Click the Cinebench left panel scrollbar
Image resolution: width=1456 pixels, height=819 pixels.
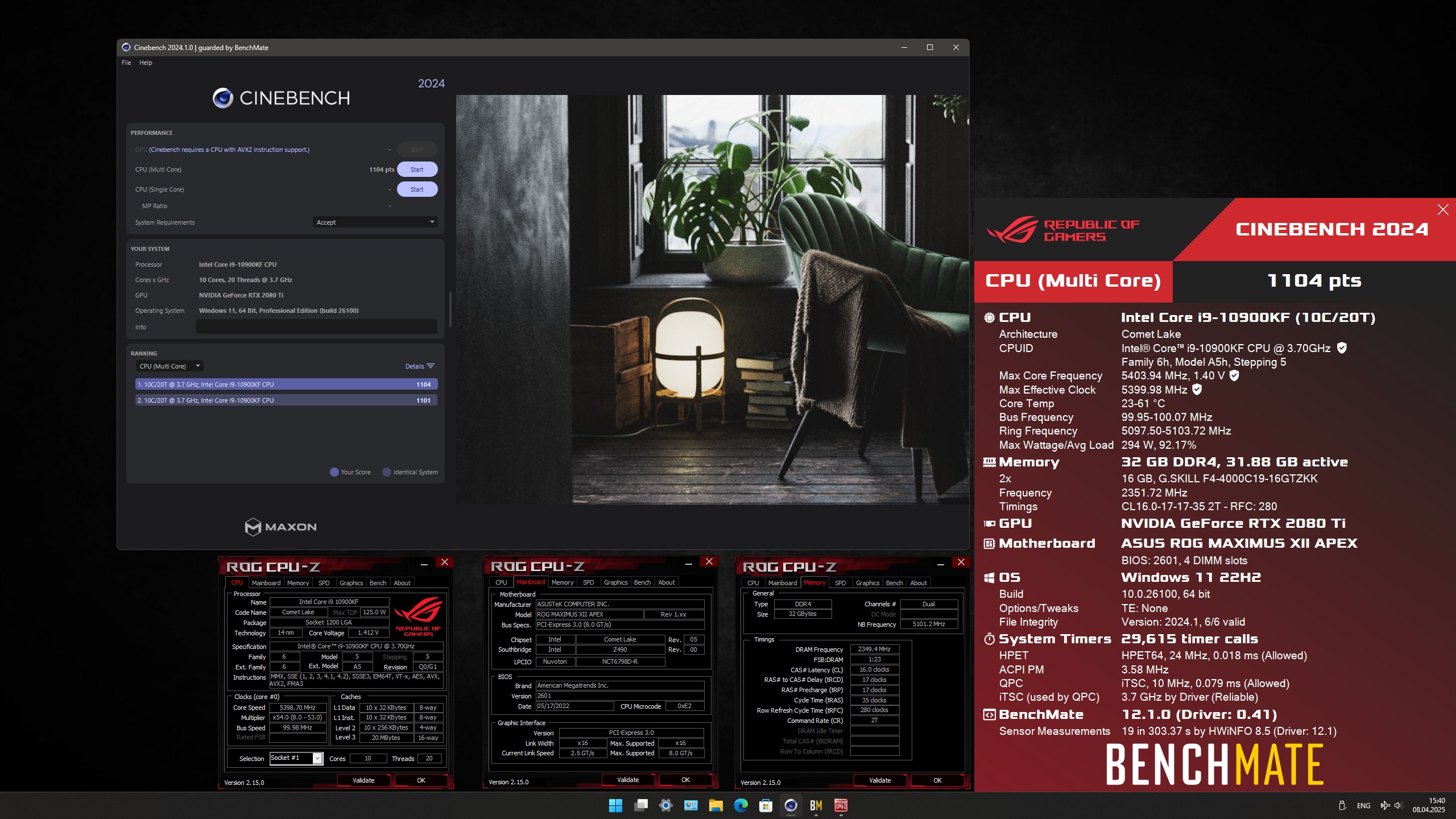450,310
